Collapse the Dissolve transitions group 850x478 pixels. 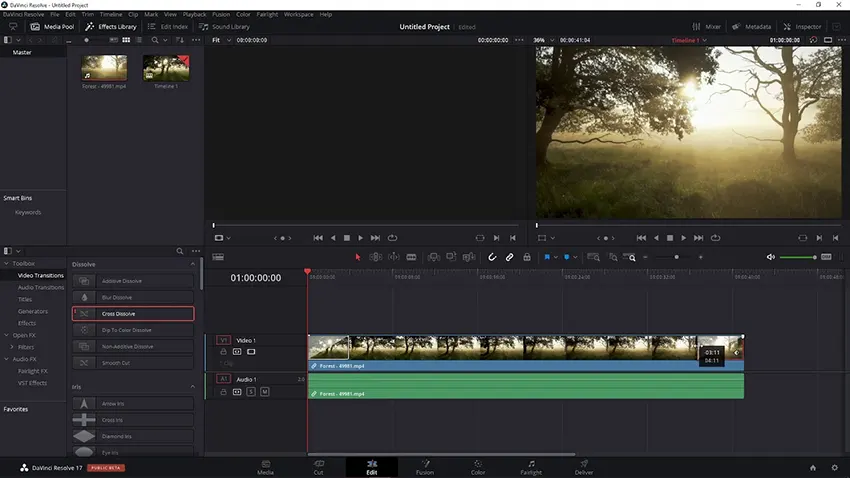tap(192, 264)
